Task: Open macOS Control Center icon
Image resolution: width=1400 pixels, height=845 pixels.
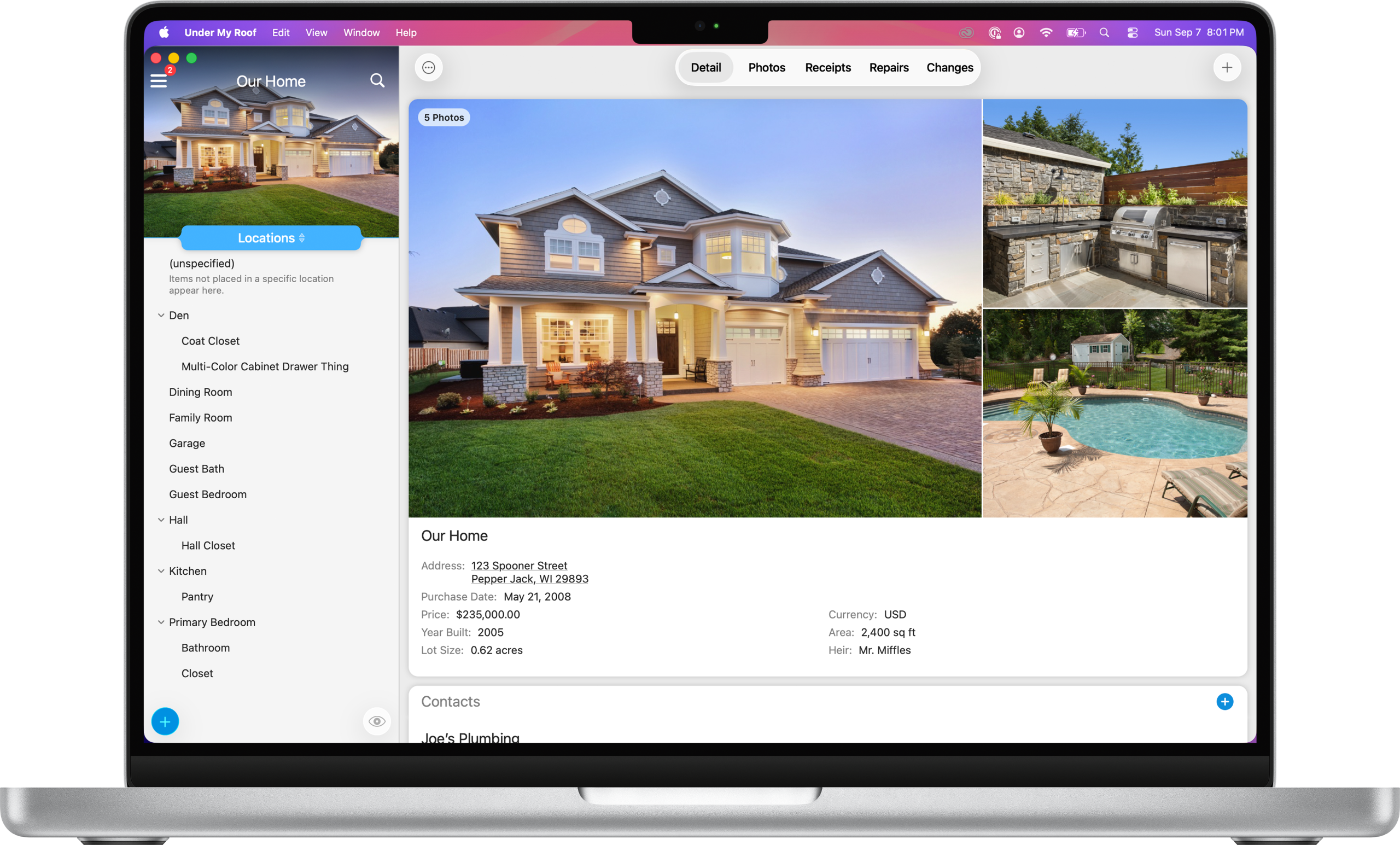Action: pos(1132,33)
